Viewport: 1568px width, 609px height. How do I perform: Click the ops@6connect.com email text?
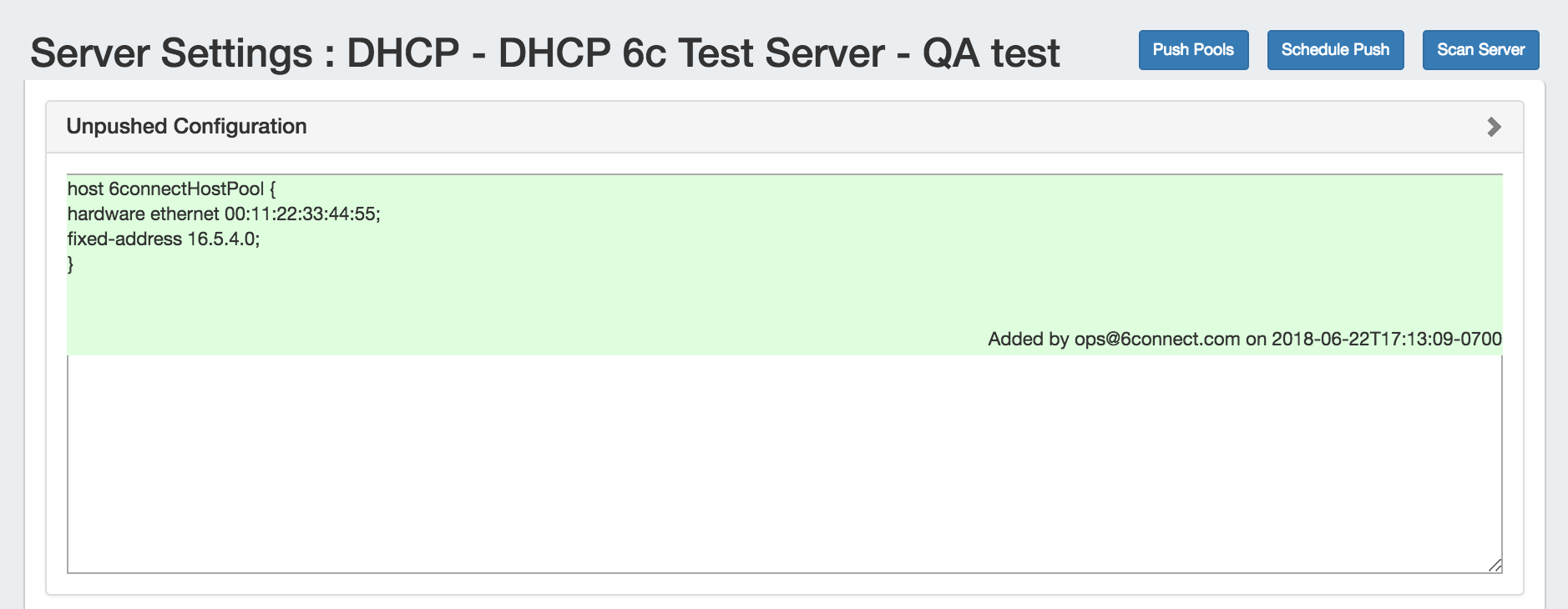click(x=1156, y=340)
